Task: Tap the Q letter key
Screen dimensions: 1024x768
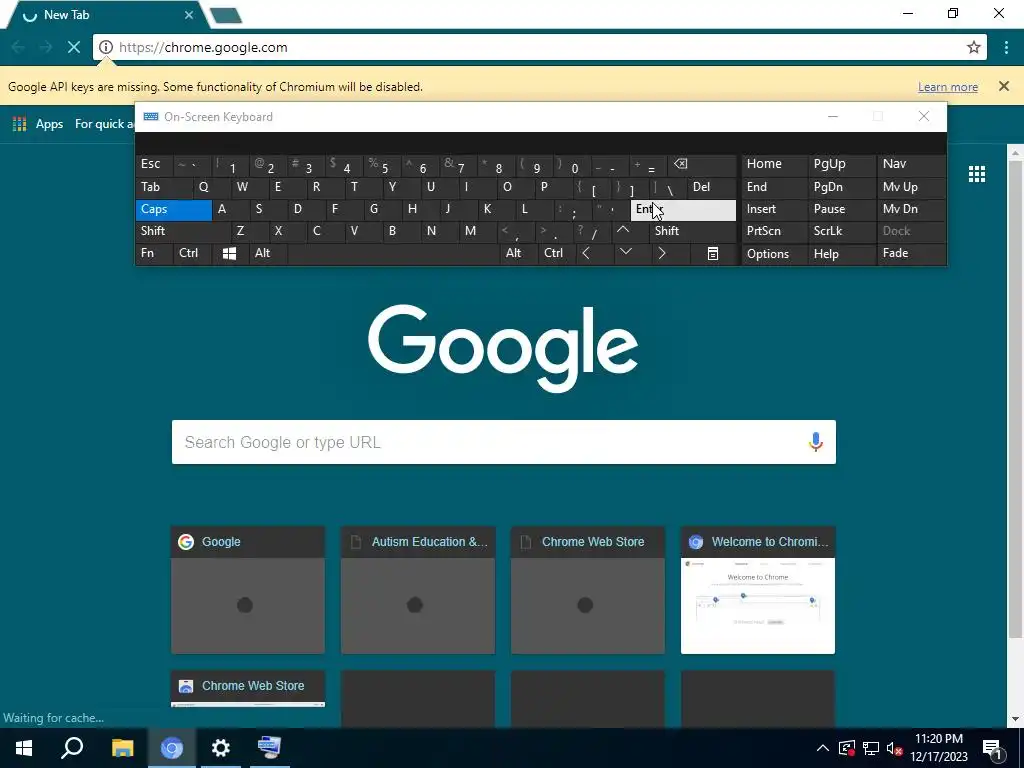Action: pos(212,187)
